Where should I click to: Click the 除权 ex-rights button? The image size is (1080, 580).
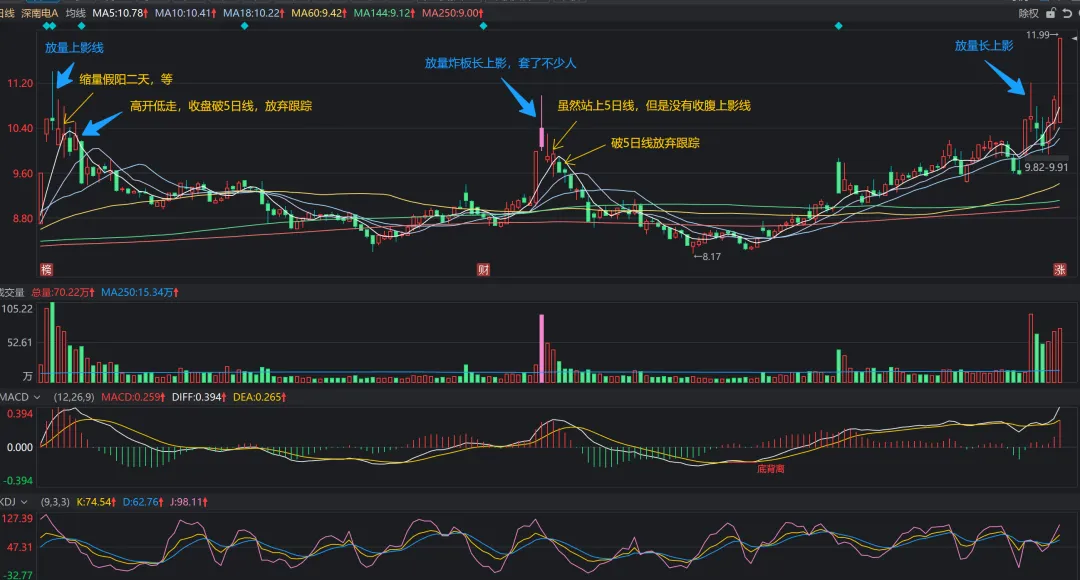pos(1028,13)
